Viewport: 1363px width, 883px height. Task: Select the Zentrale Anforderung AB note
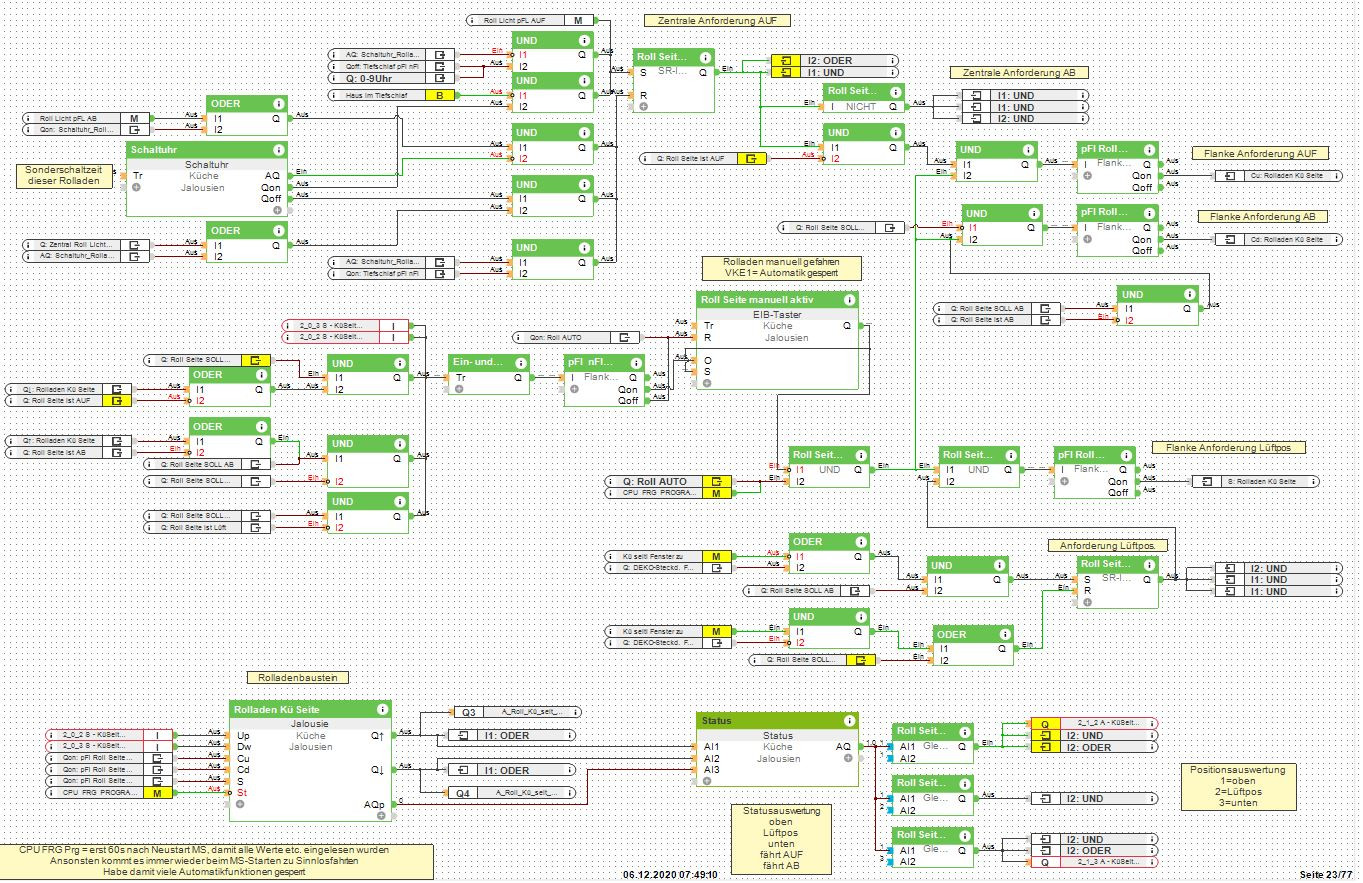1019,73
